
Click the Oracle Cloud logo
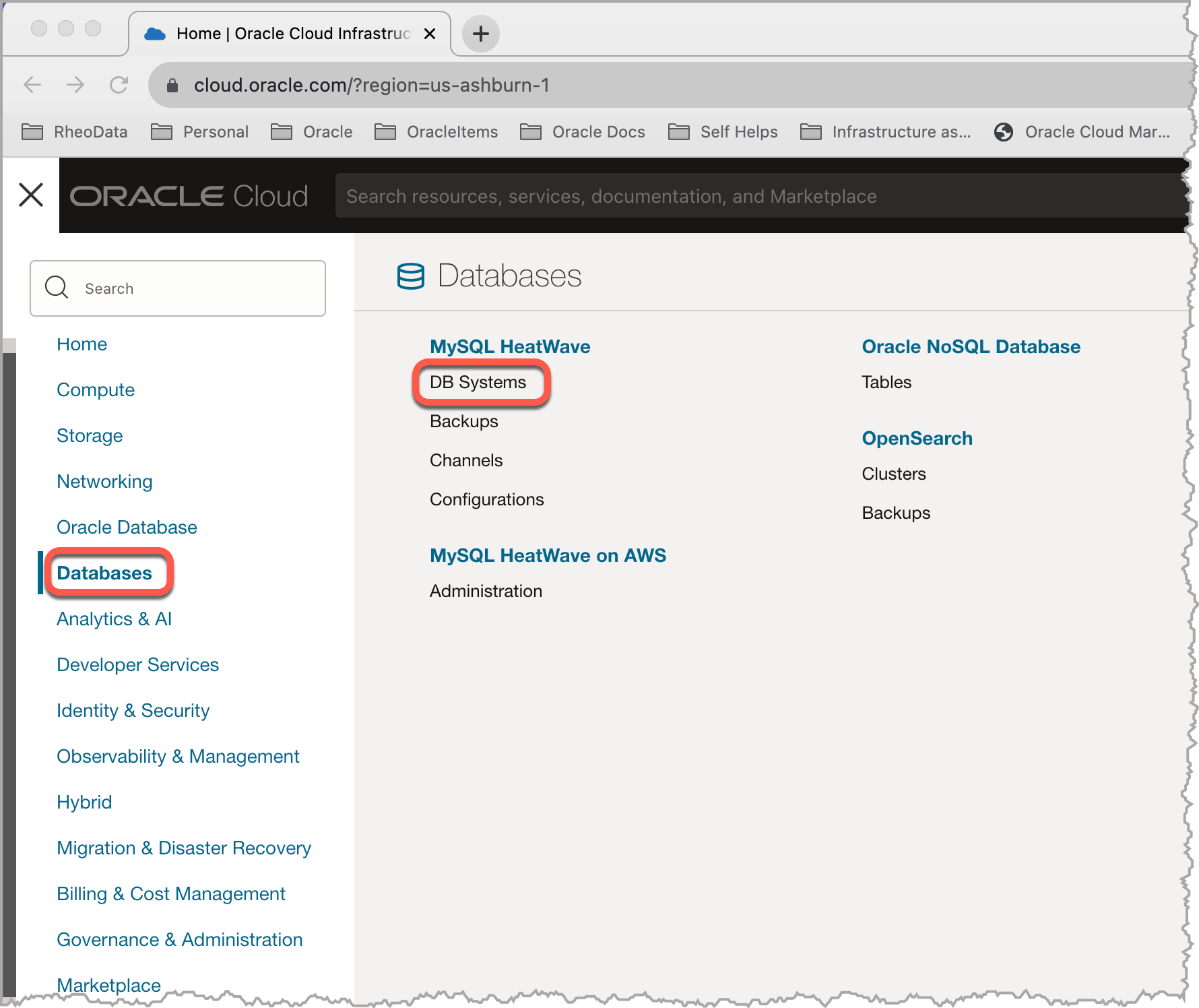click(x=189, y=196)
